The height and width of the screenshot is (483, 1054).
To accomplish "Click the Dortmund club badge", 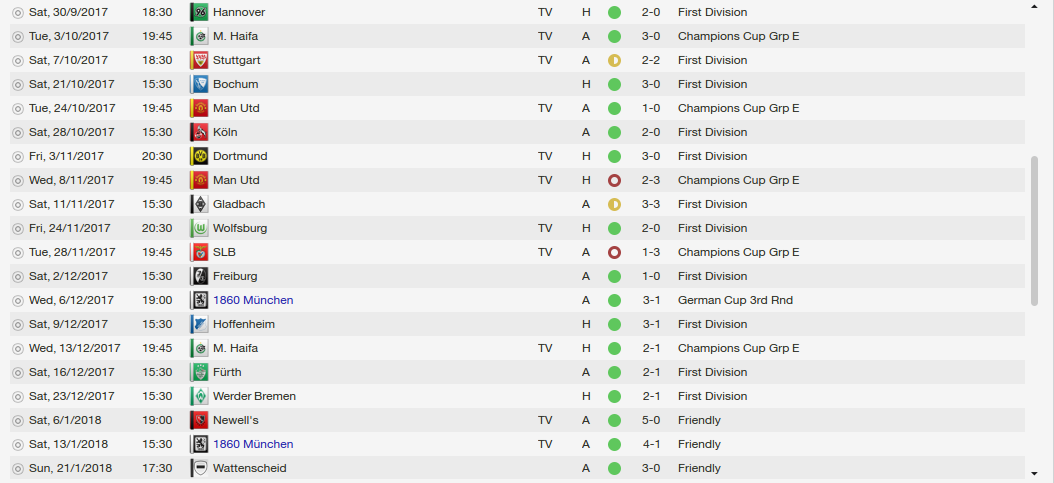I will pyautogui.click(x=198, y=156).
